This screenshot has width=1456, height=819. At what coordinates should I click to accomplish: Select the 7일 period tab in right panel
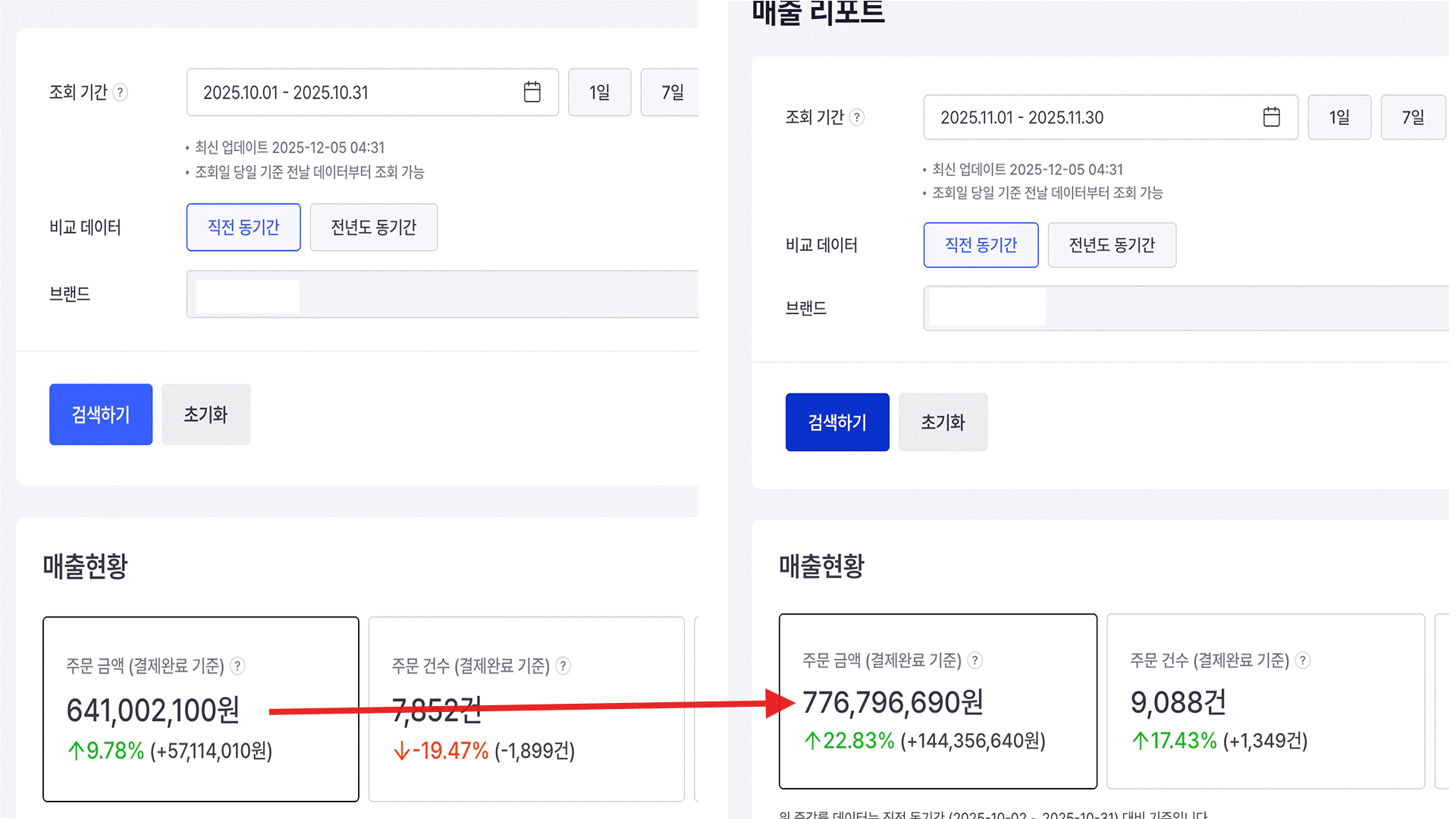click(1413, 118)
